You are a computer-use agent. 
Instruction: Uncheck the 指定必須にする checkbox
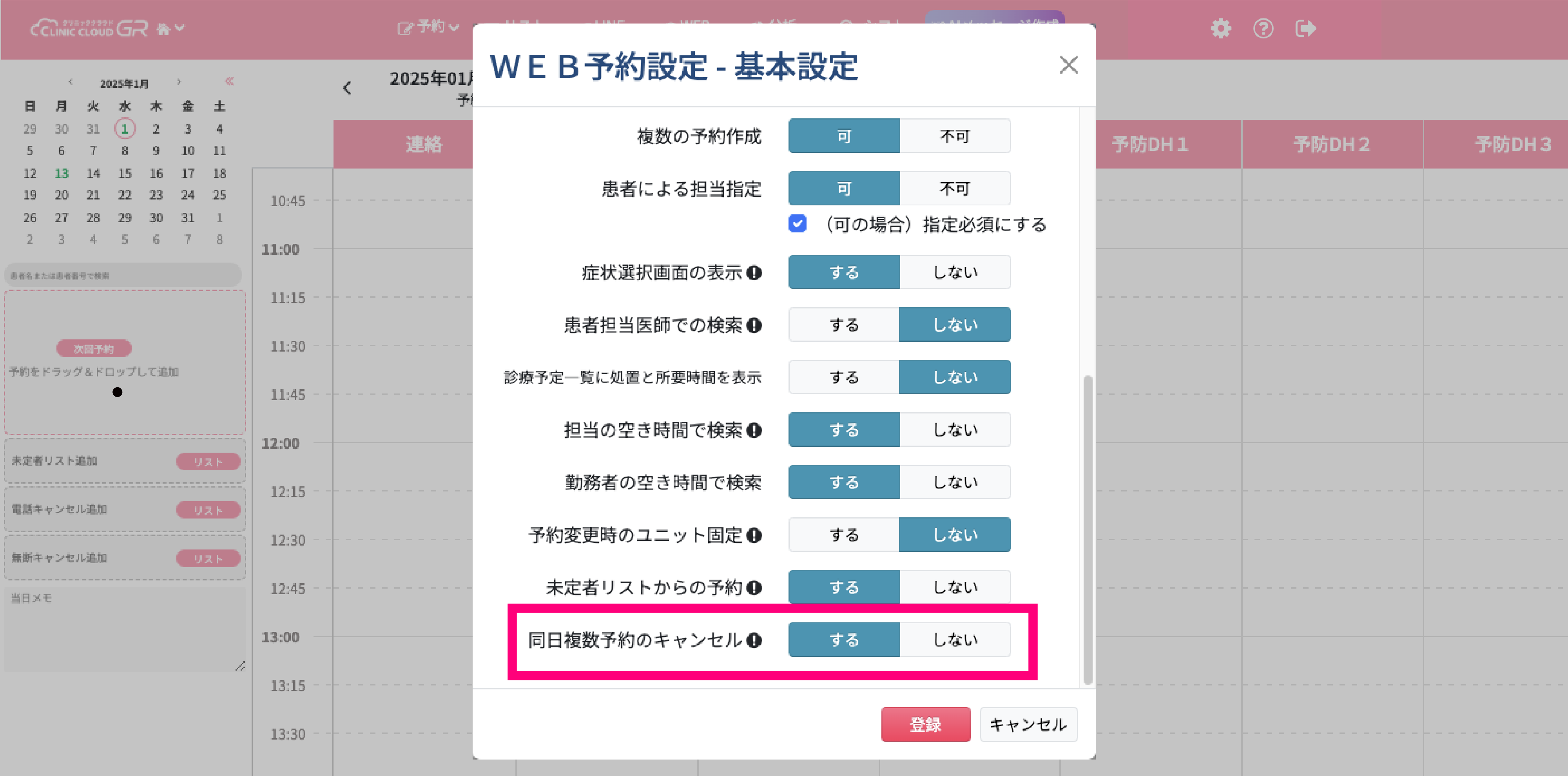pos(798,224)
